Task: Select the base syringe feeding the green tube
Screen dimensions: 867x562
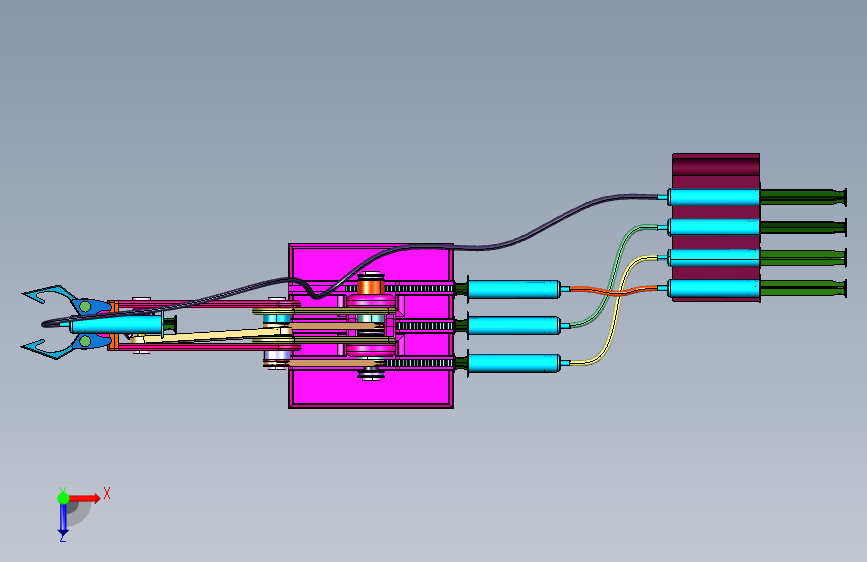Action: tap(514, 326)
